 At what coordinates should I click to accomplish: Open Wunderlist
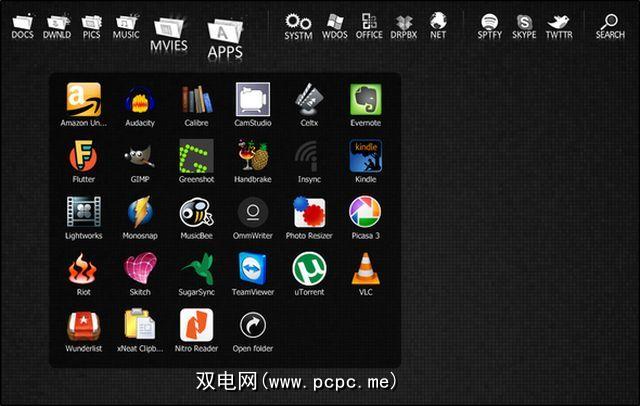click(84, 330)
